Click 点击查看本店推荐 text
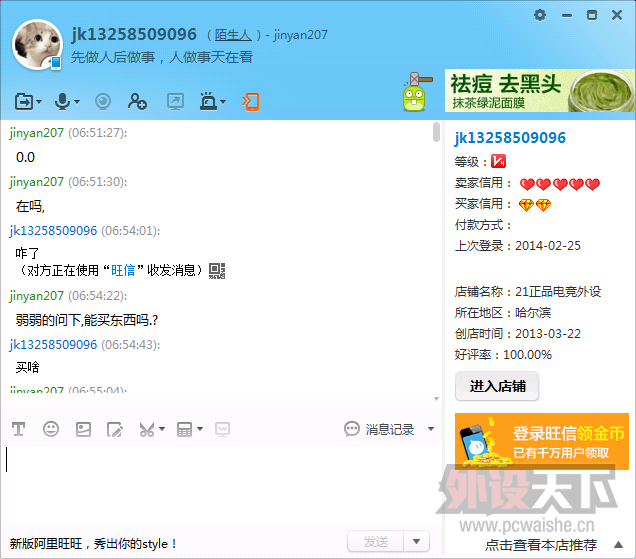 point(541,545)
